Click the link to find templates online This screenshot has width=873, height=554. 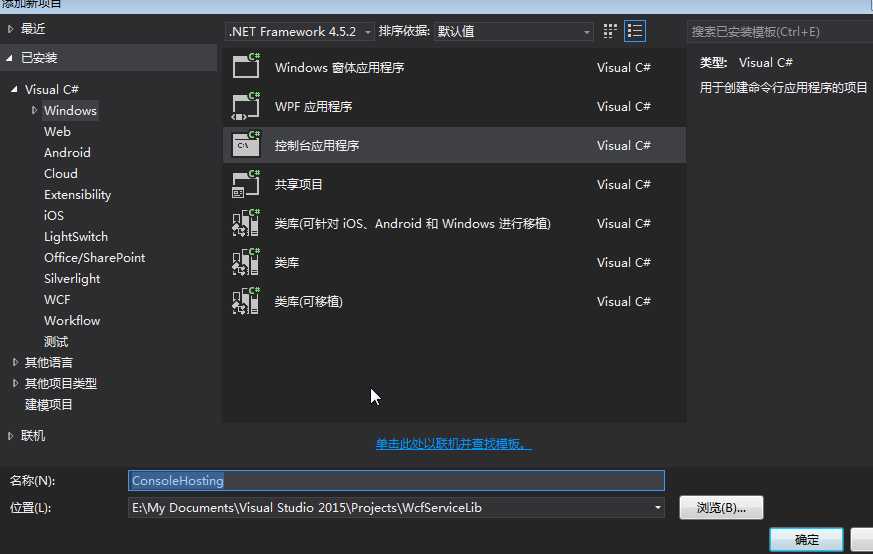click(x=453, y=444)
